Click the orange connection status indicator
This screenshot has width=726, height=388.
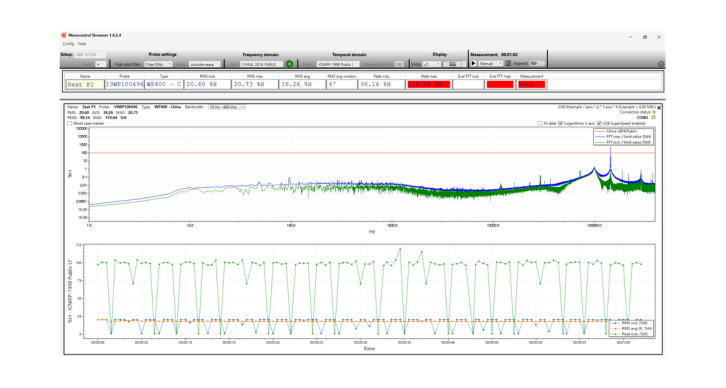pyautogui.click(x=654, y=112)
